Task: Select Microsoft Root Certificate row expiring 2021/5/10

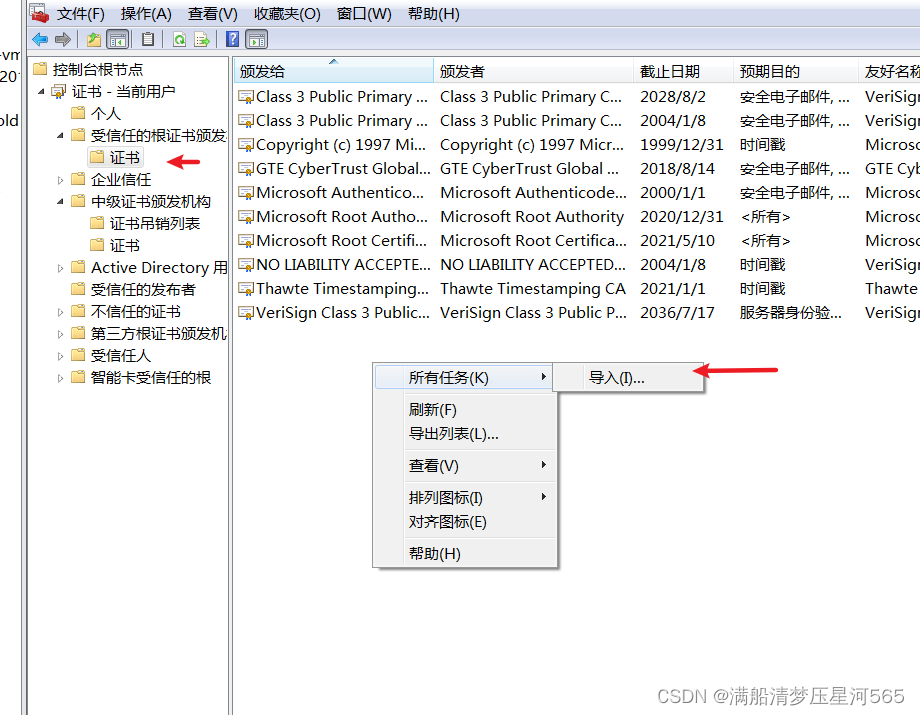Action: coord(577,241)
